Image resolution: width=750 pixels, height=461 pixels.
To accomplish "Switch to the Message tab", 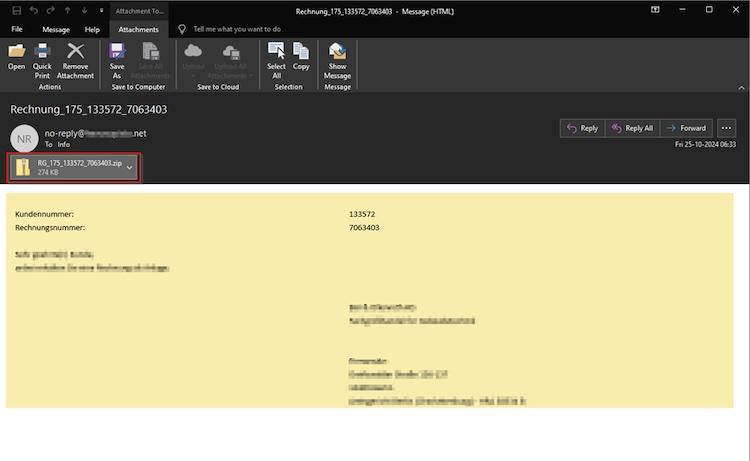I will point(56,30).
